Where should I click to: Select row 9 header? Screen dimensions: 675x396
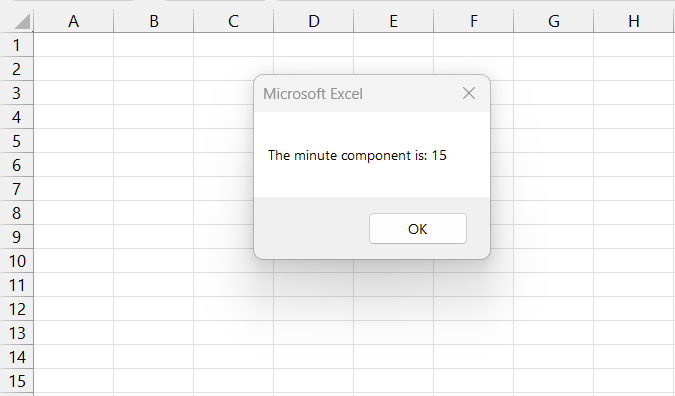[x=16, y=237]
